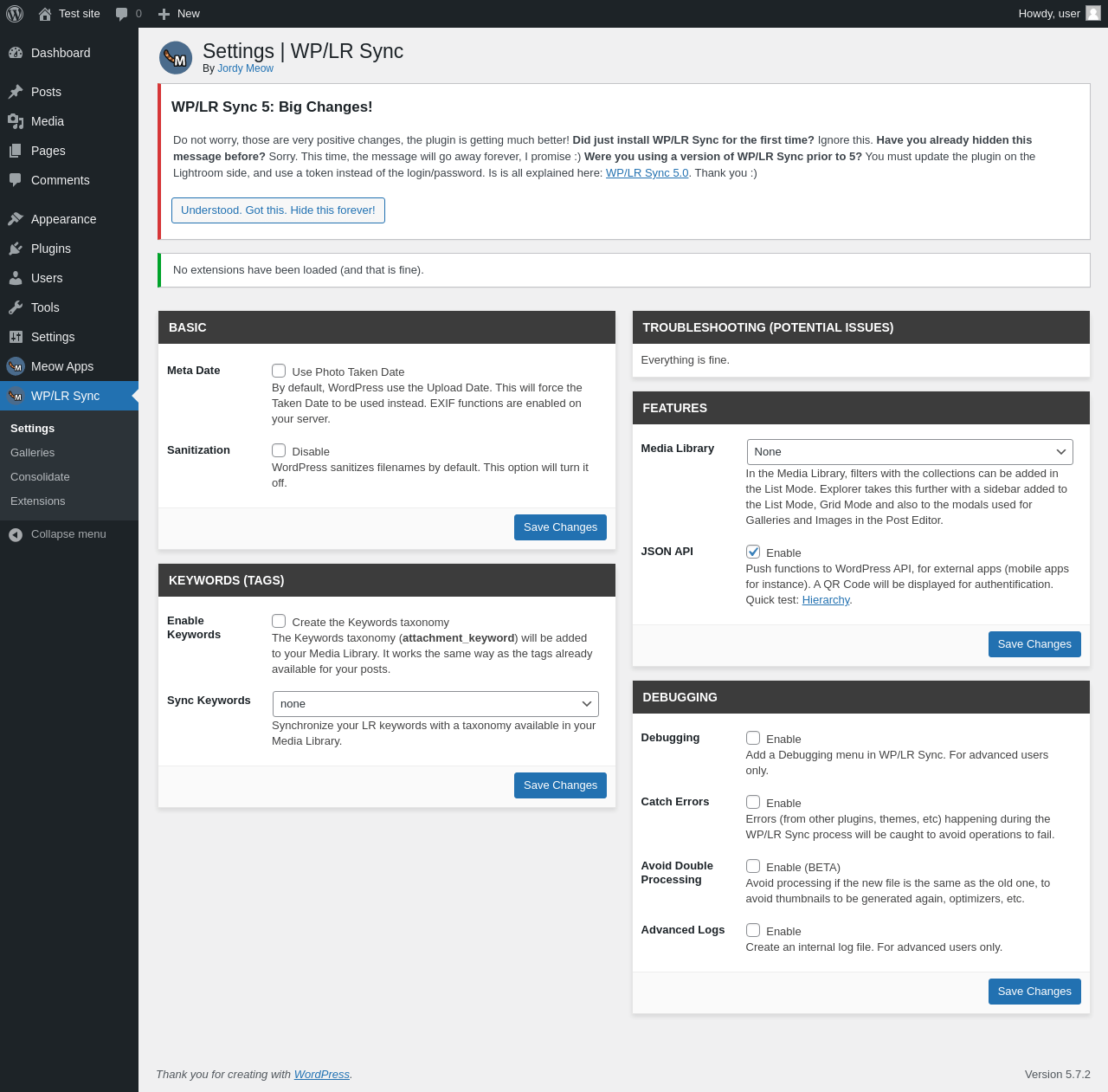This screenshot has width=1108, height=1092.
Task: Open Plugins in the sidebar
Action: click(69, 249)
